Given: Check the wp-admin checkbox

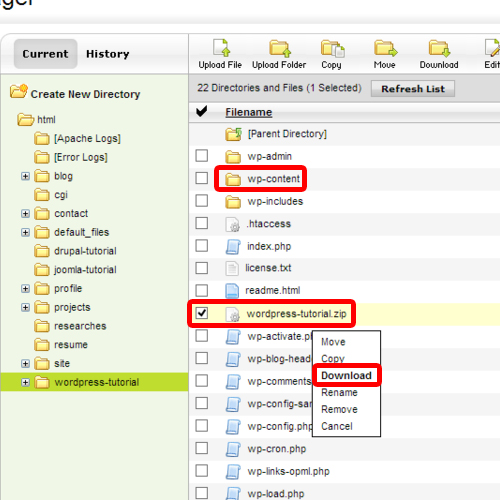Looking at the screenshot, I should pyautogui.click(x=202, y=156).
